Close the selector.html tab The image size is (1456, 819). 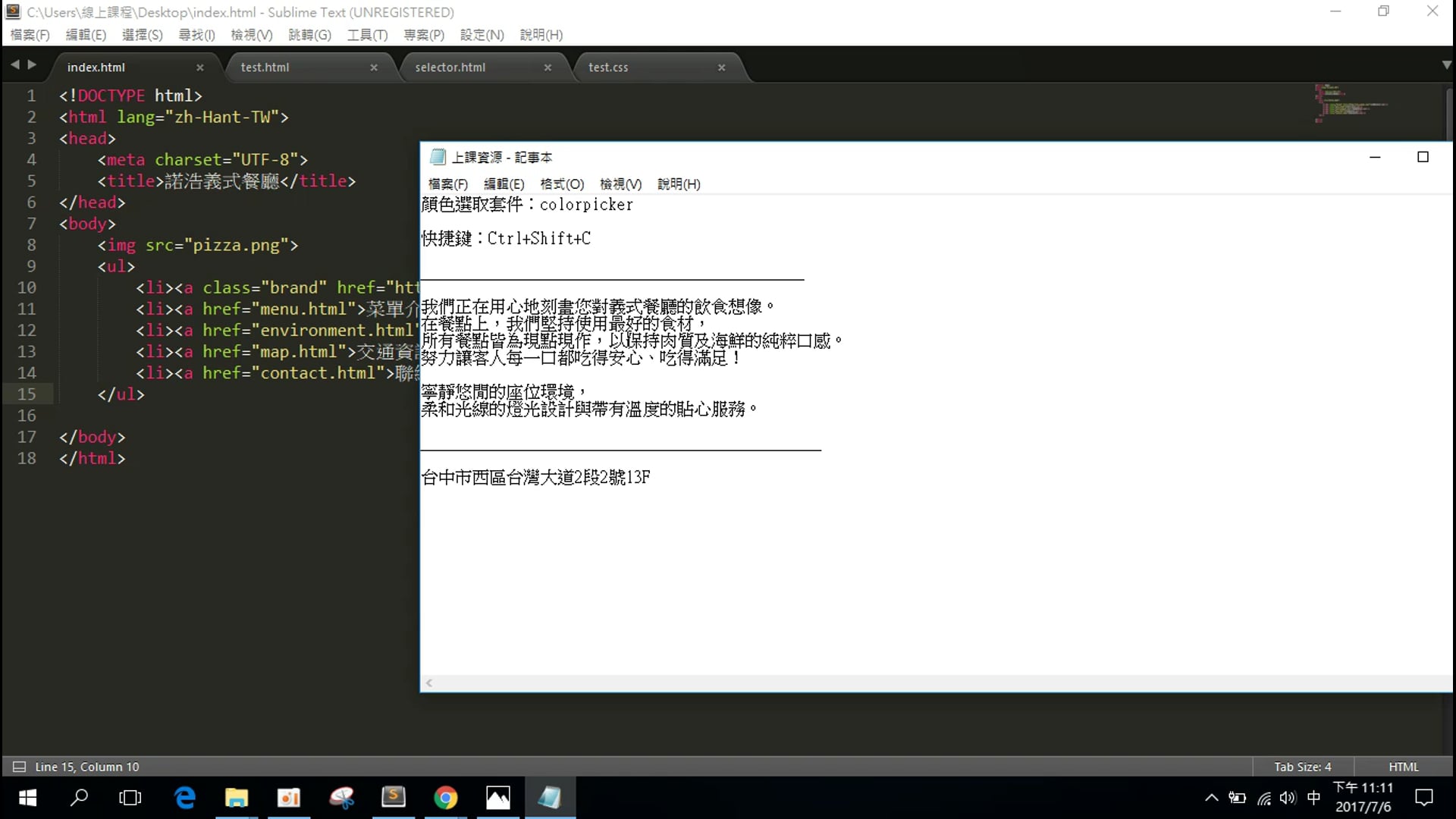[x=548, y=67]
